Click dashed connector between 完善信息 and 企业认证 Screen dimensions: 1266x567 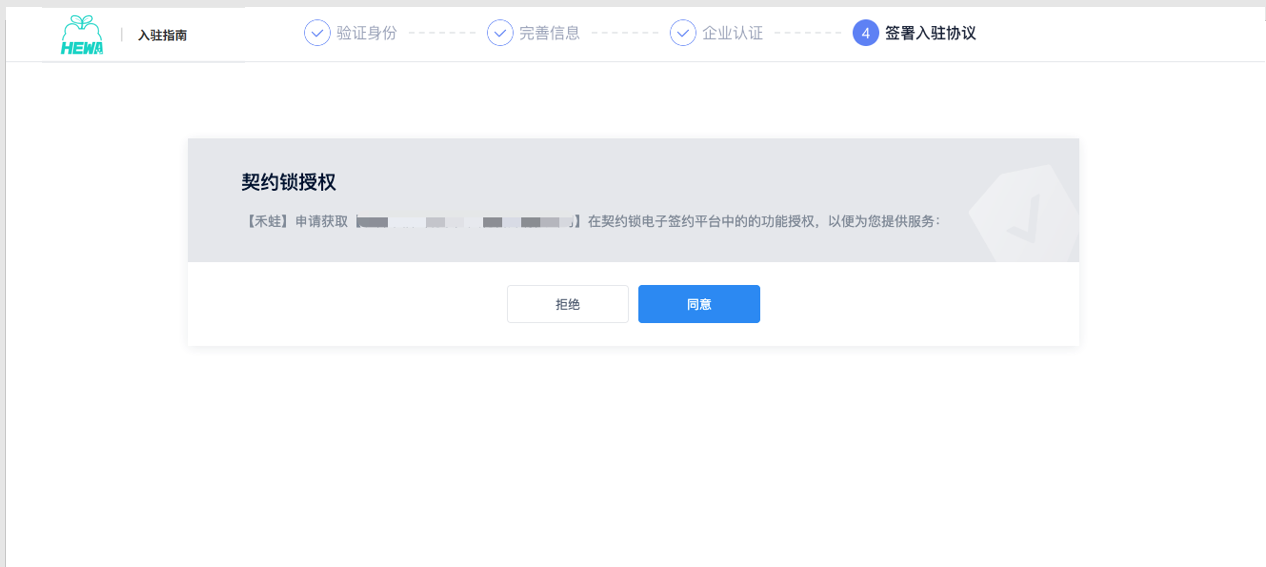pos(625,33)
